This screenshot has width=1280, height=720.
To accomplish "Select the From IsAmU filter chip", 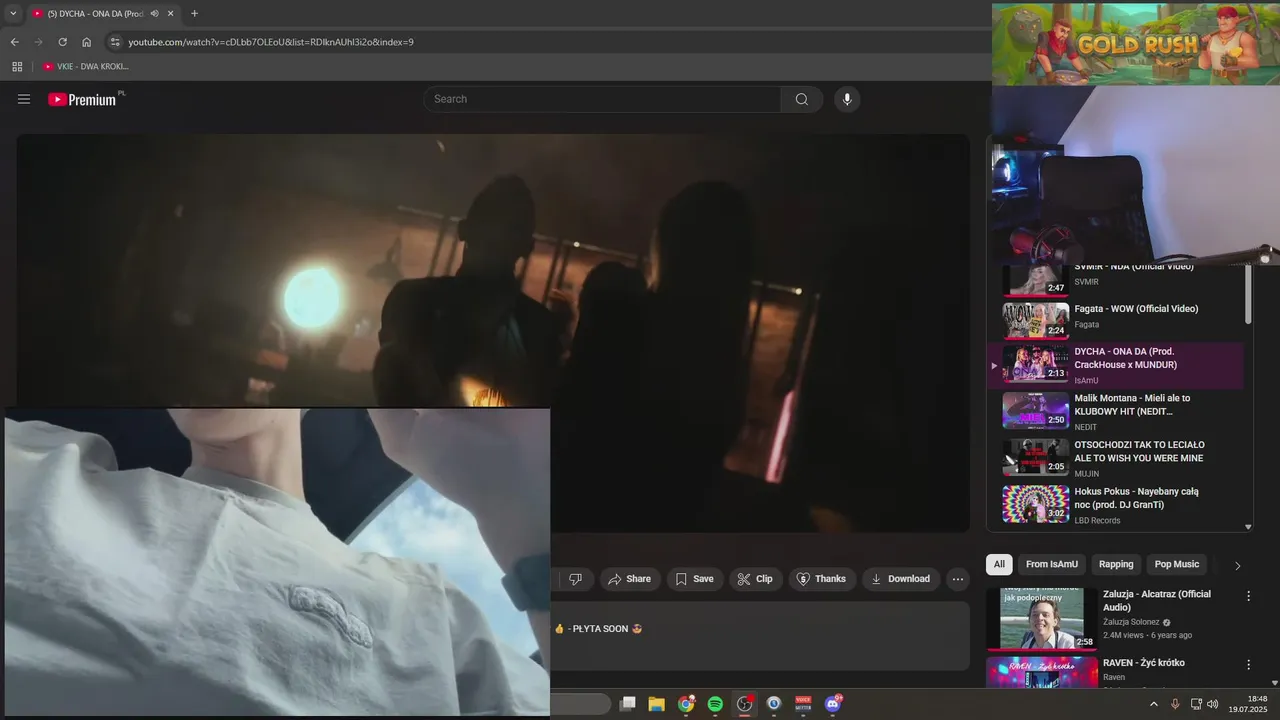I will coord(1052,564).
